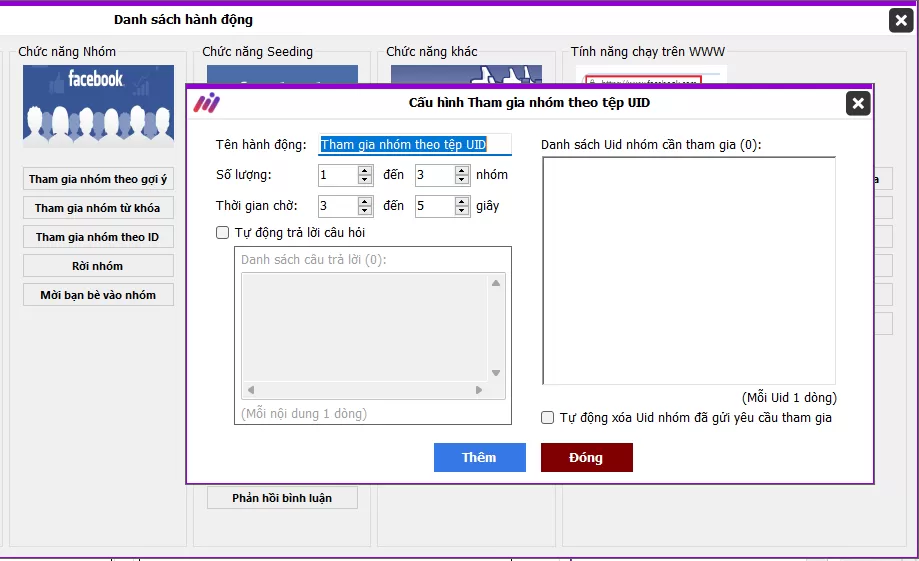
Task: Click the app logo icon in dialog title
Action: [x=207, y=103]
